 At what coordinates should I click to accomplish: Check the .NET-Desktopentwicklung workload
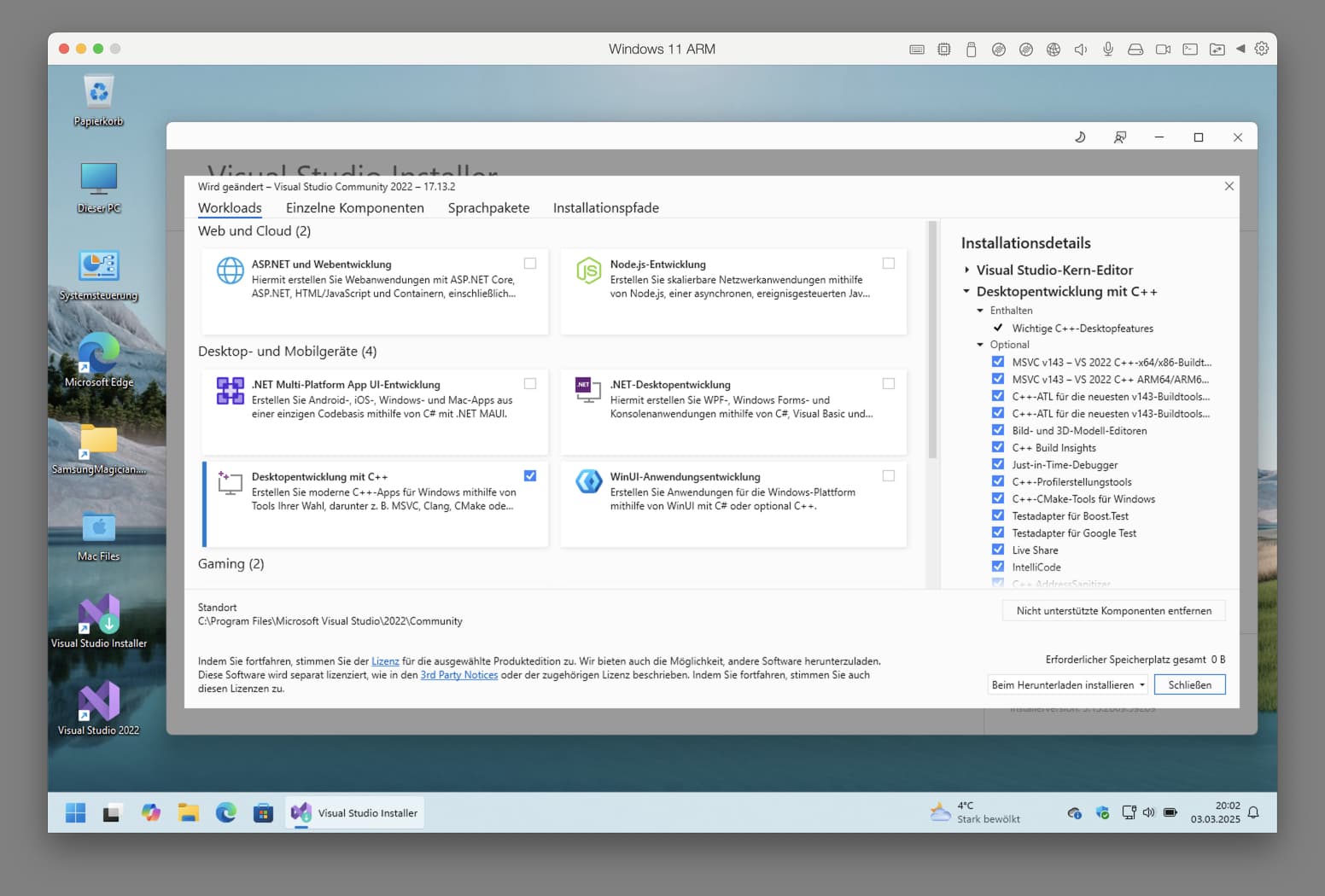889,384
